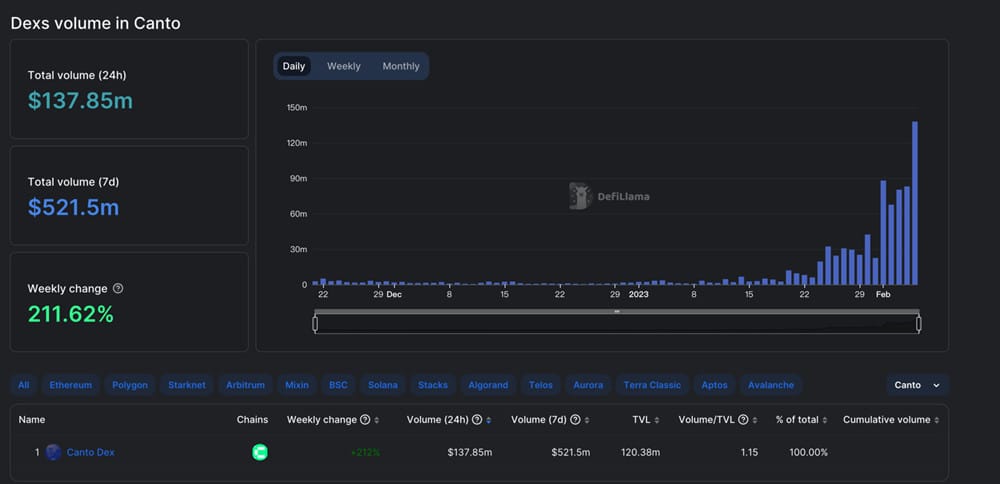Viewport: 1000px width, 484px height.
Task: Open the Canto chain dropdown
Action: (917, 385)
